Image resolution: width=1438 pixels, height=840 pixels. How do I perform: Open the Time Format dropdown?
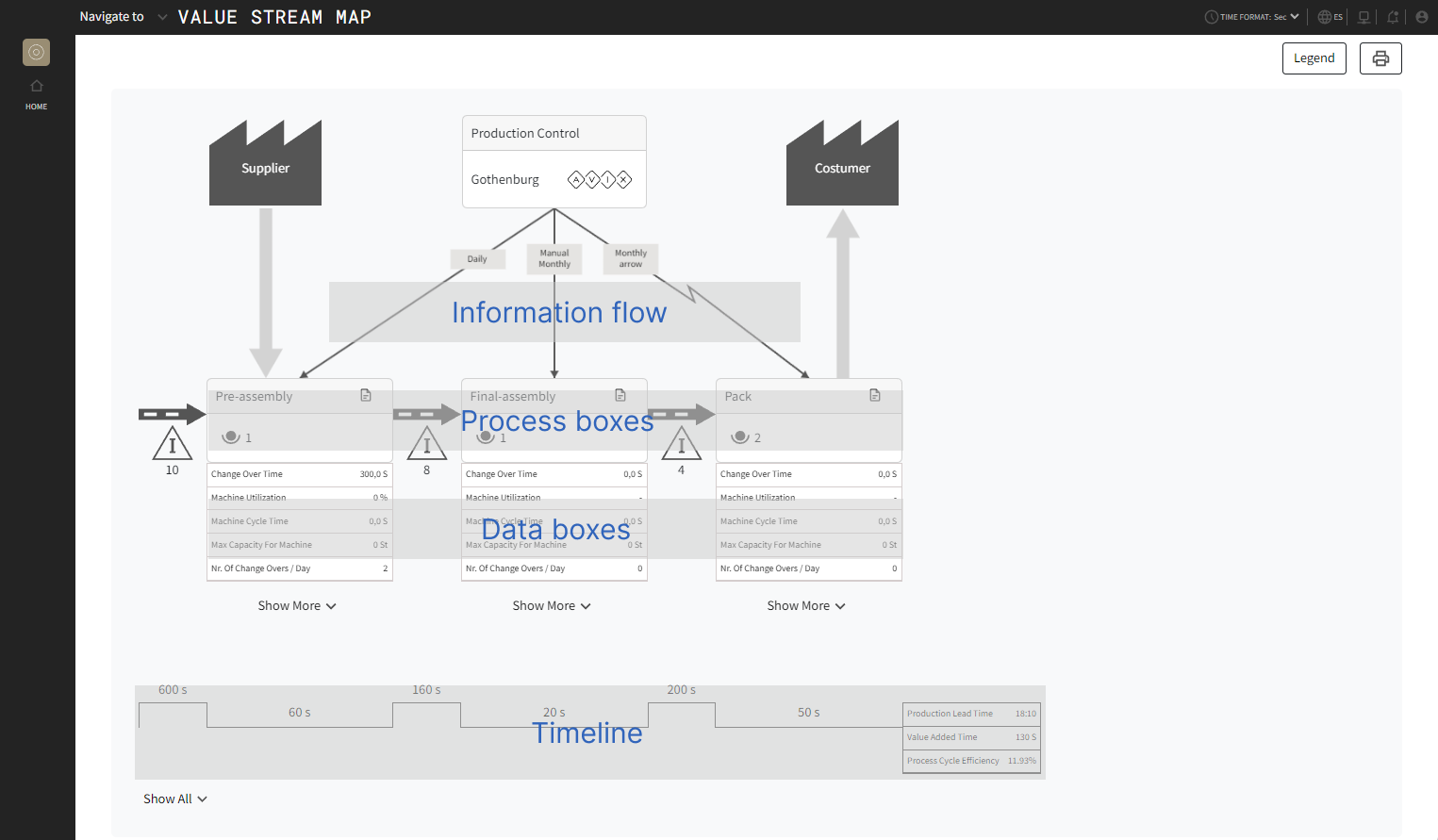pos(1251,17)
